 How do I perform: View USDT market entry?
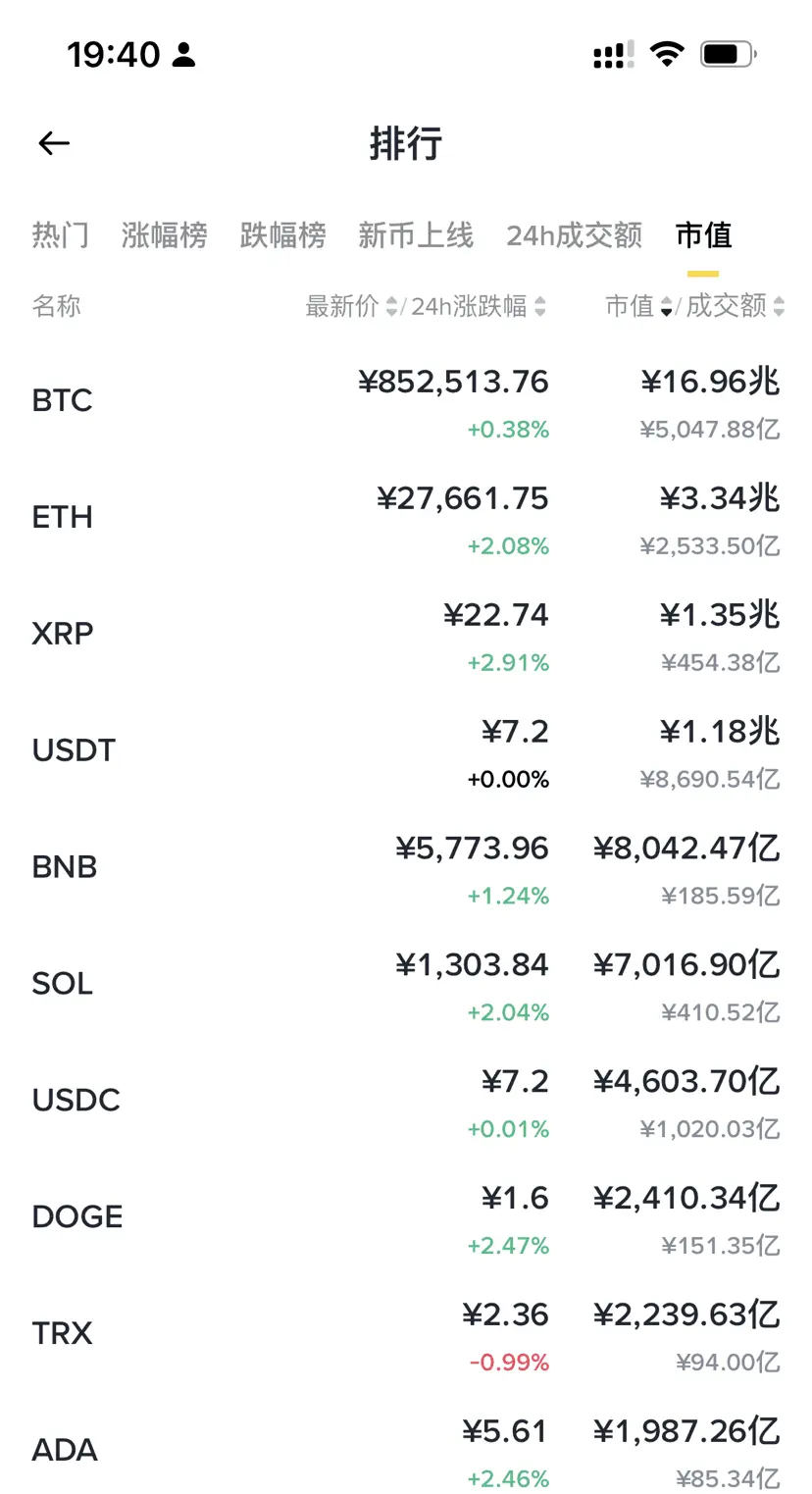click(x=406, y=751)
